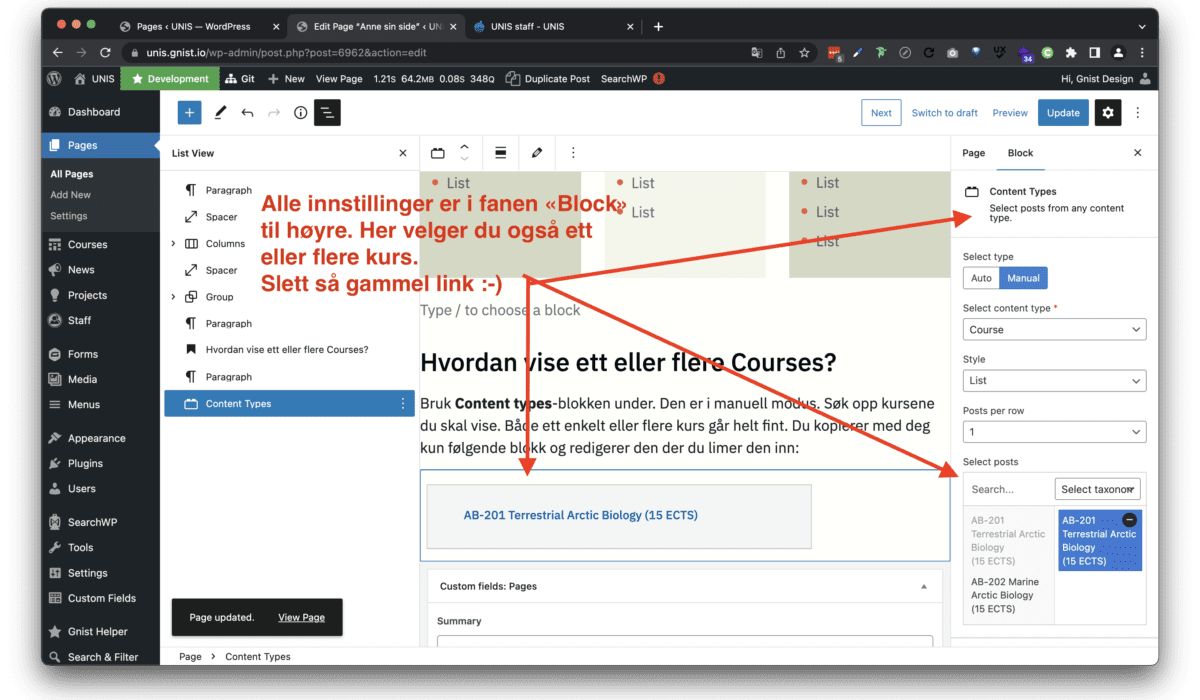1200x700 pixels.
Task: Open the details info icon
Action: 300,113
